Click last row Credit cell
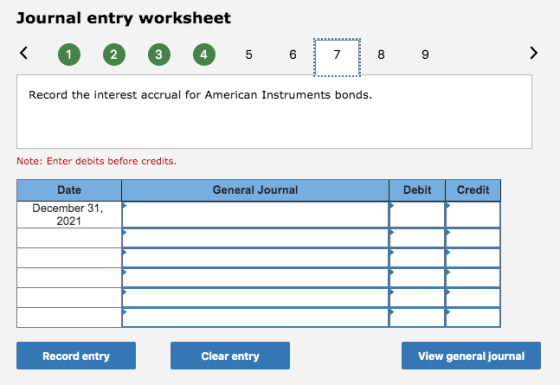The width and height of the screenshot is (560, 385). tap(473, 318)
